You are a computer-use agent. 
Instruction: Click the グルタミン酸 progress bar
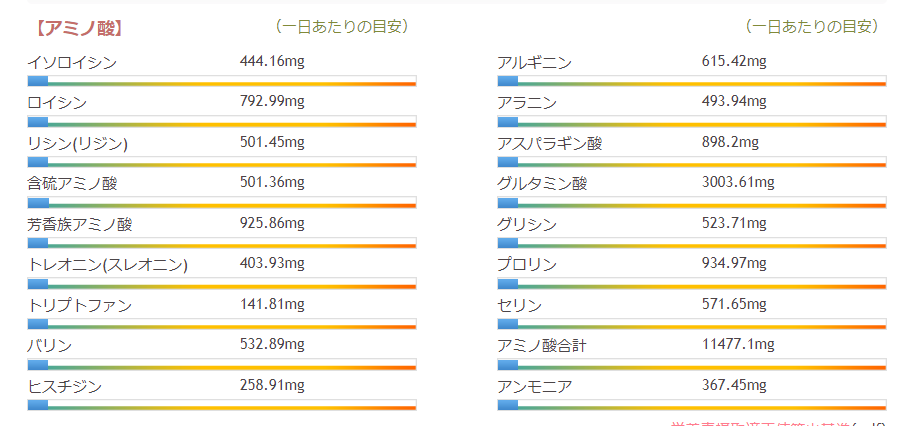[x=692, y=203]
